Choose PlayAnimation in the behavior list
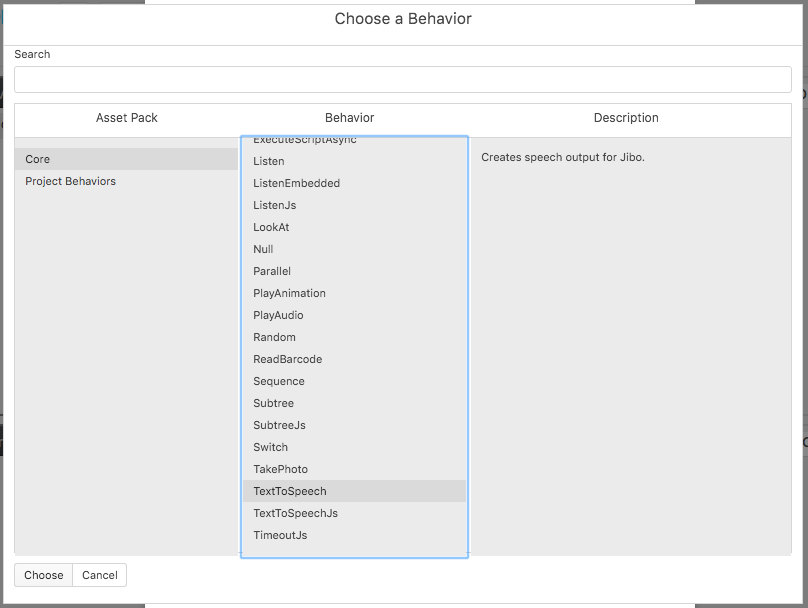Image resolution: width=808 pixels, height=608 pixels. point(289,293)
